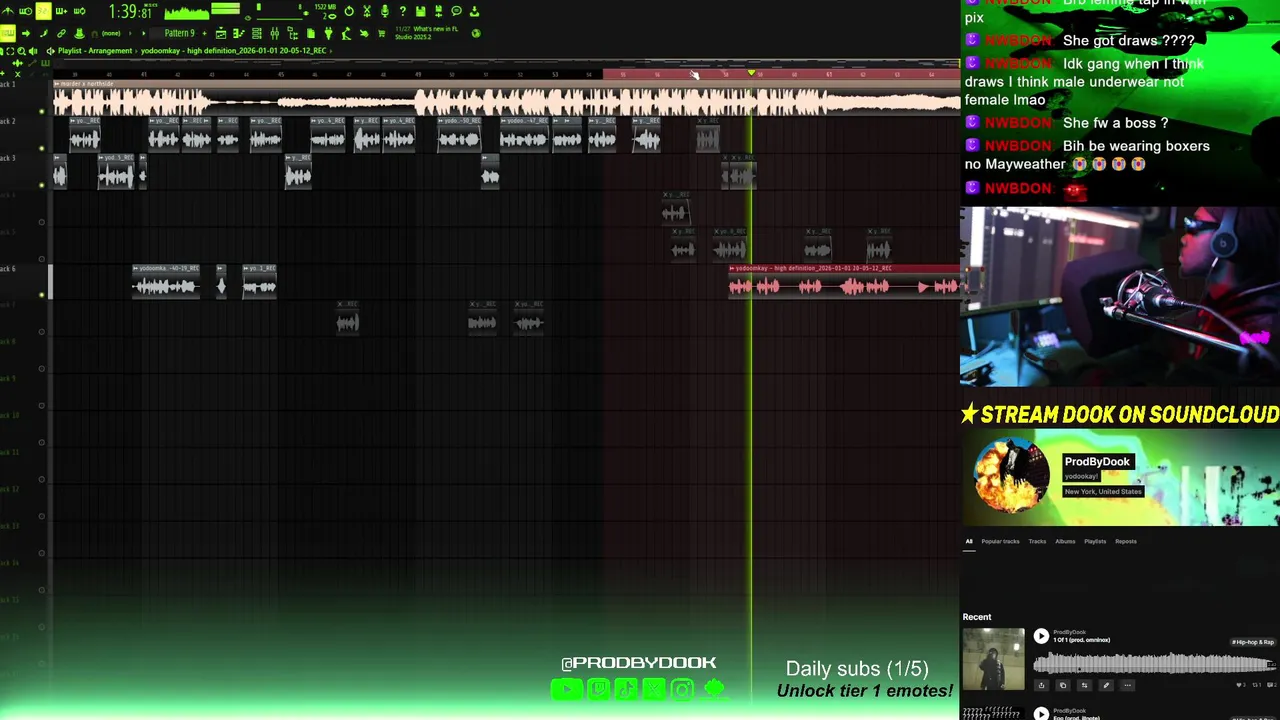Click the highlighted typing keyboard icon
The width and height of the screenshot is (1280, 720).
tap(8, 33)
